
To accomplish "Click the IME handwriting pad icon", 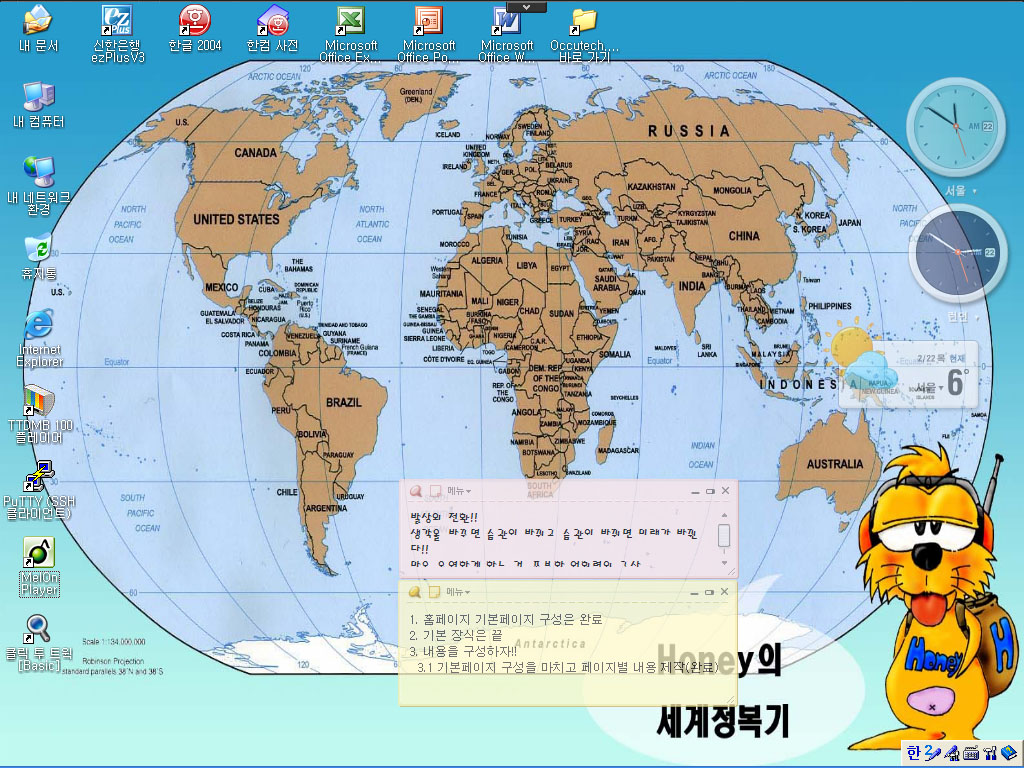I will point(952,754).
